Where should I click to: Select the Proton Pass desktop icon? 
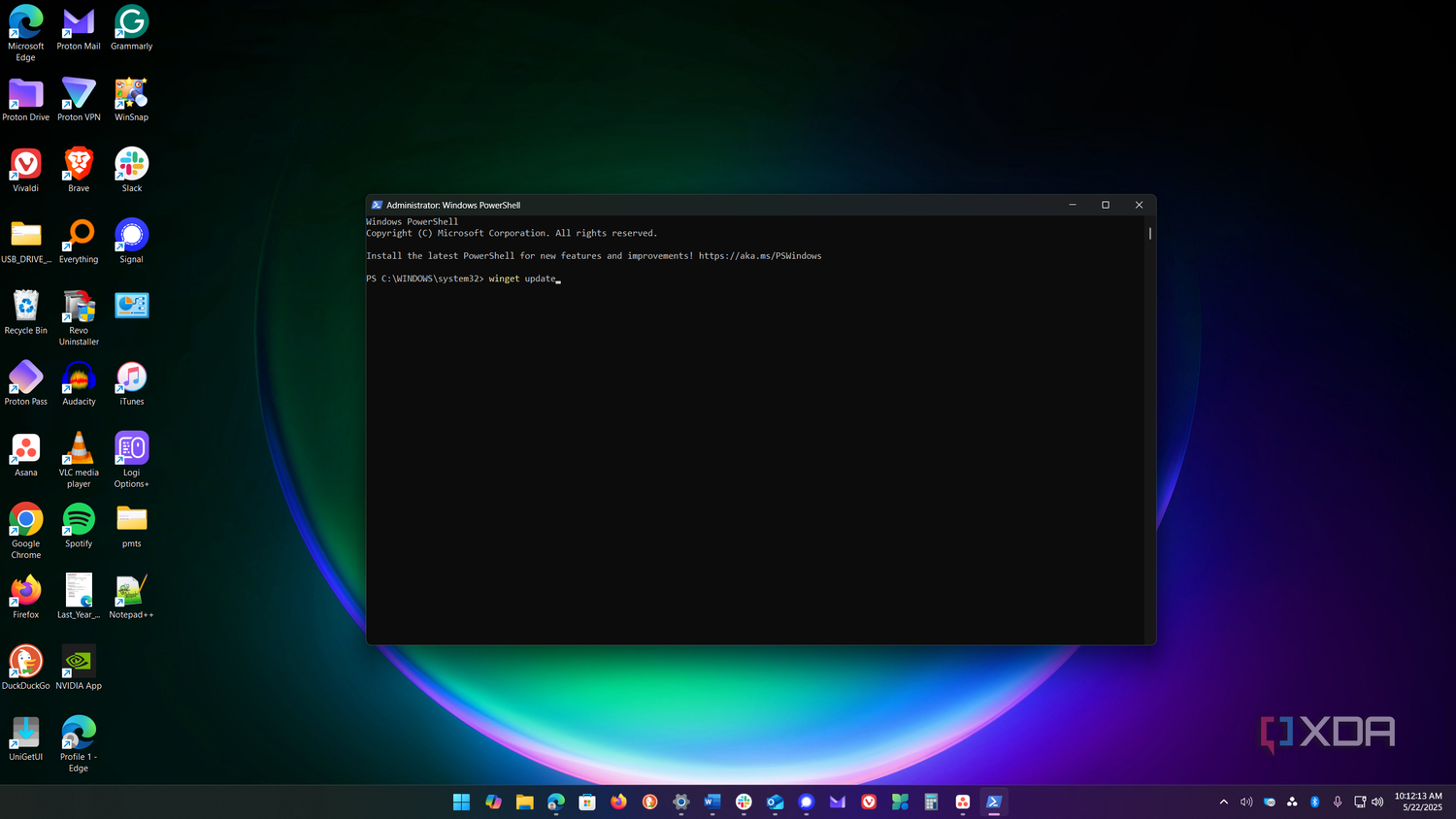click(26, 382)
